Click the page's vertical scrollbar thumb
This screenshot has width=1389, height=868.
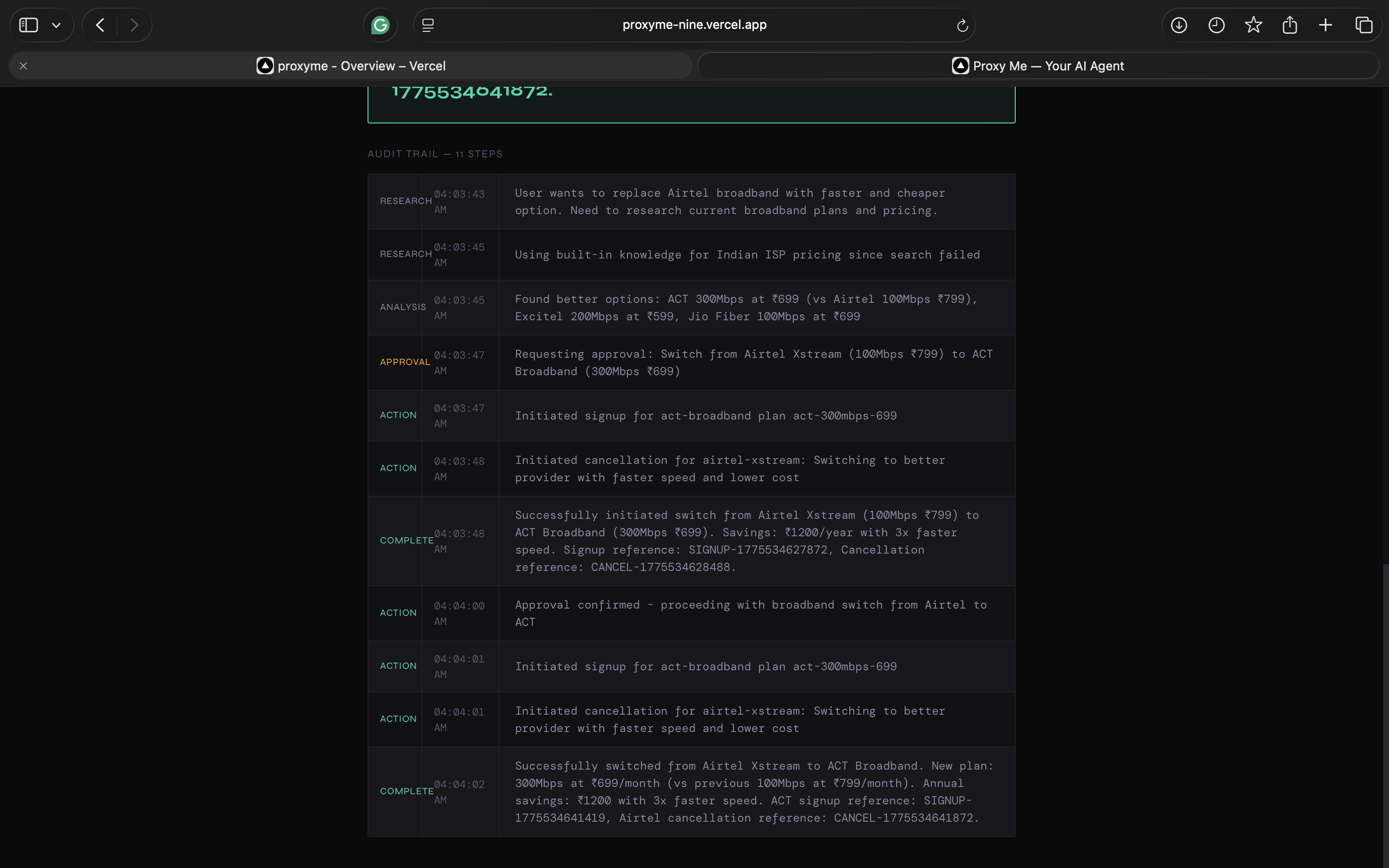(x=1385, y=712)
